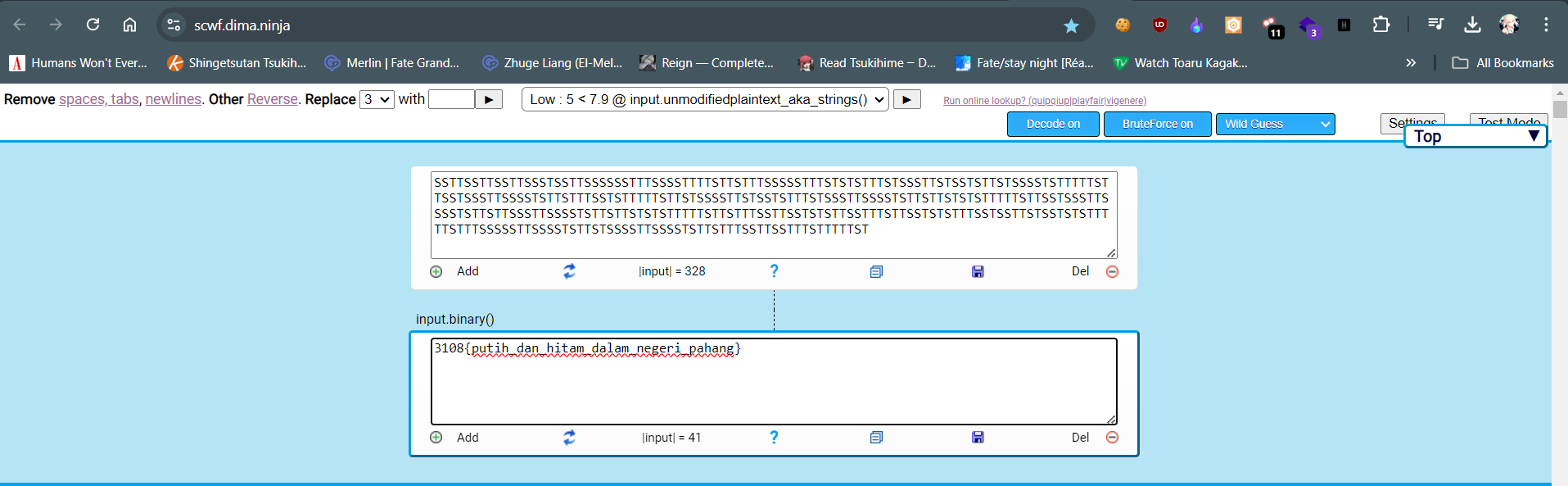Open All Bookmarks folder

1502,63
